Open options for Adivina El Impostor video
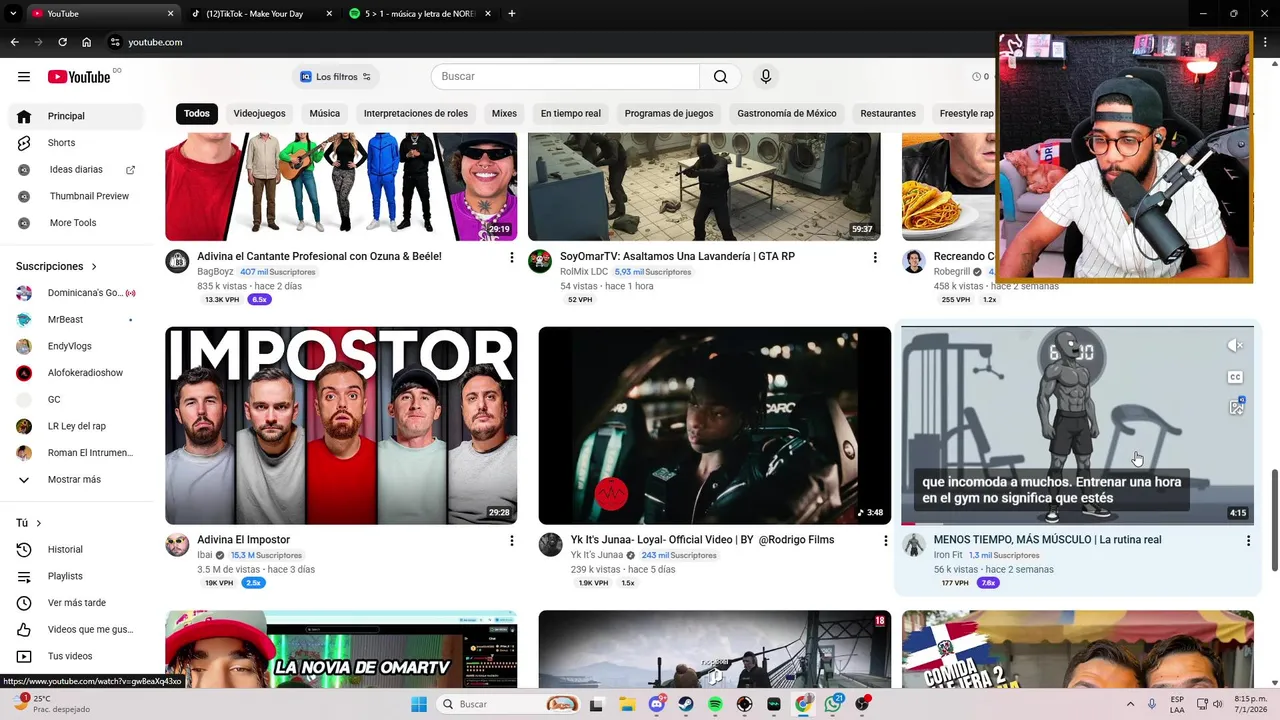Screen dimensions: 1280x720 (x=512, y=541)
